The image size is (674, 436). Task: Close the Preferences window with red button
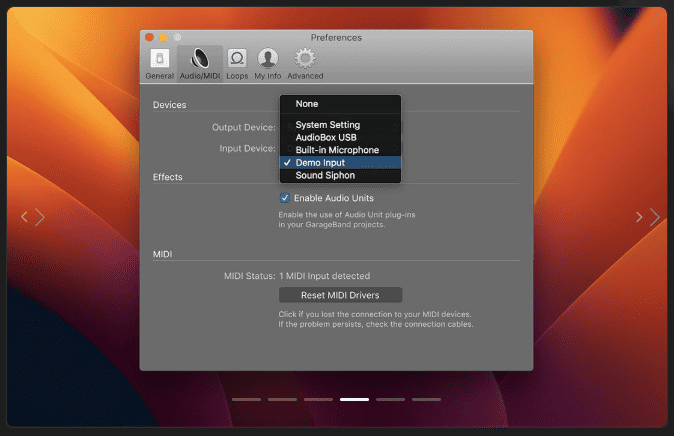pyautogui.click(x=150, y=37)
